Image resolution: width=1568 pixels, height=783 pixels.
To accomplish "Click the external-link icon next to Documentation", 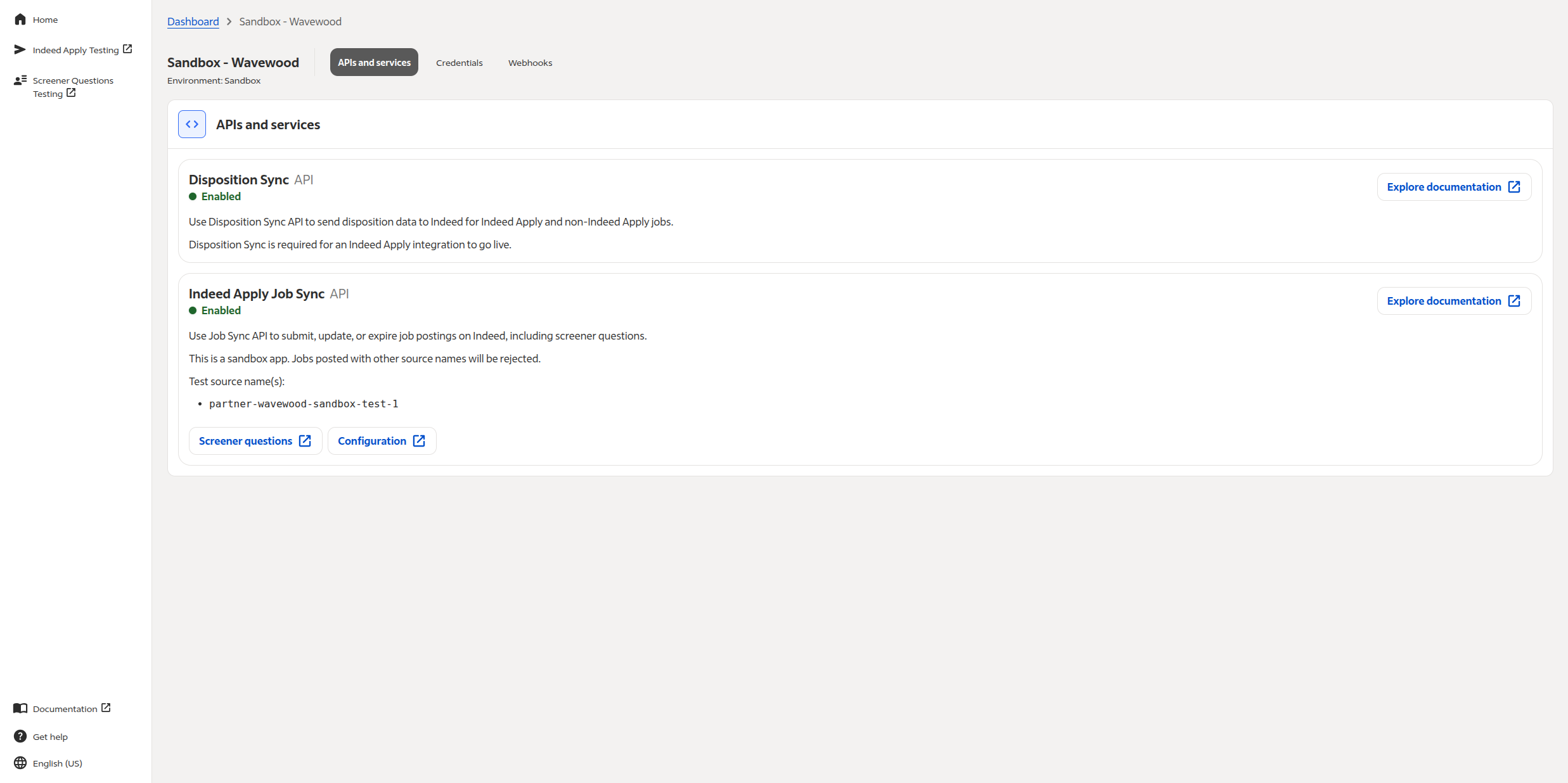I will tap(106, 708).
